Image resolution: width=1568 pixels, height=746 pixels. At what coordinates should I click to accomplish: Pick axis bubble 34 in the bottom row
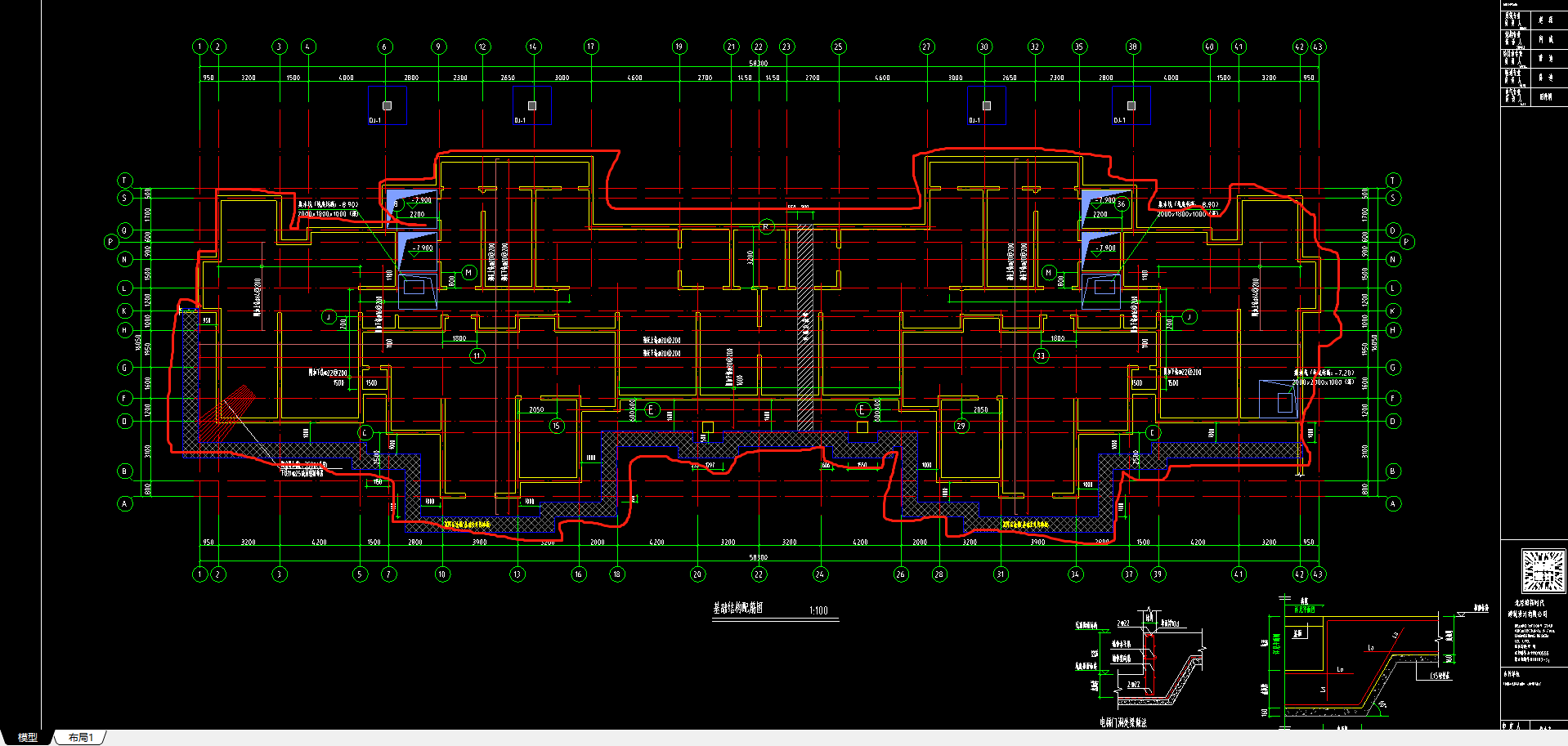point(1076,574)
